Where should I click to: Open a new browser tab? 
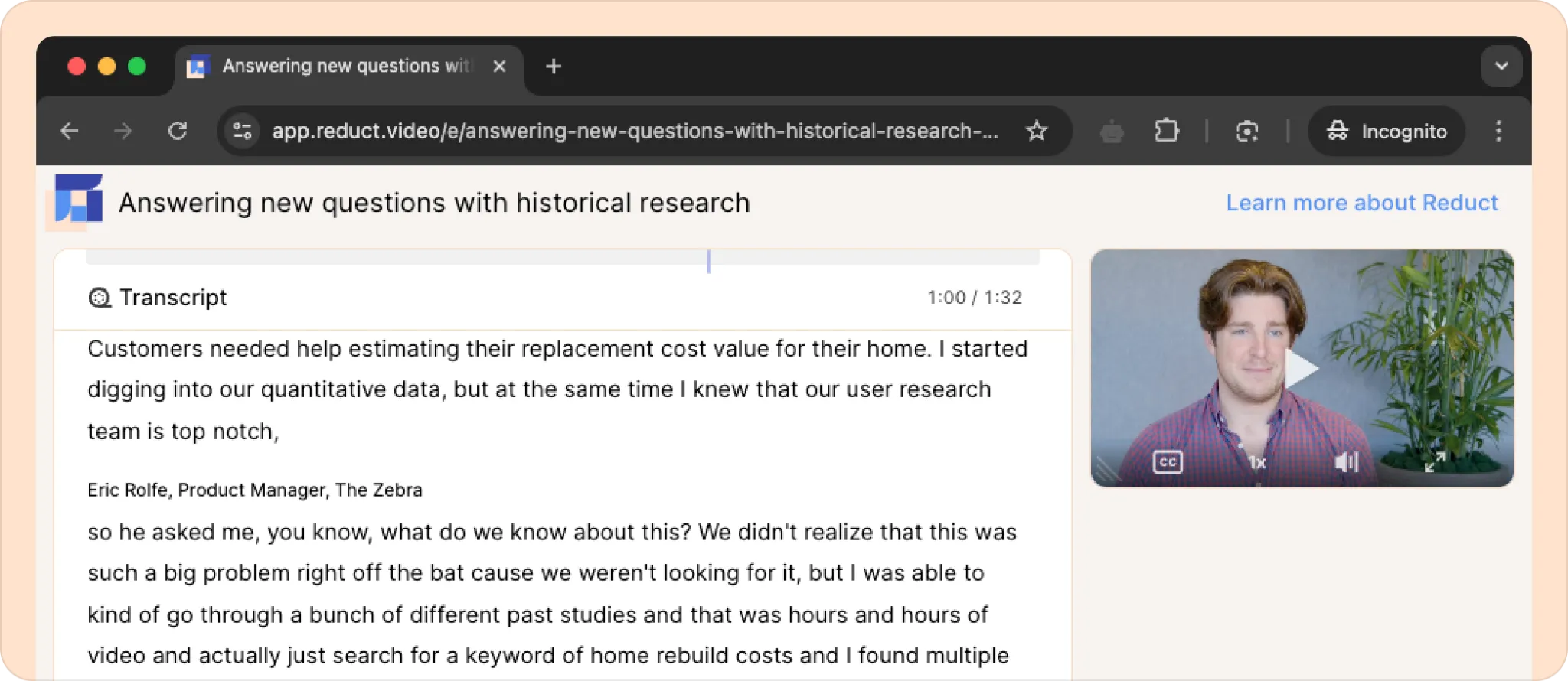point(554,67)
